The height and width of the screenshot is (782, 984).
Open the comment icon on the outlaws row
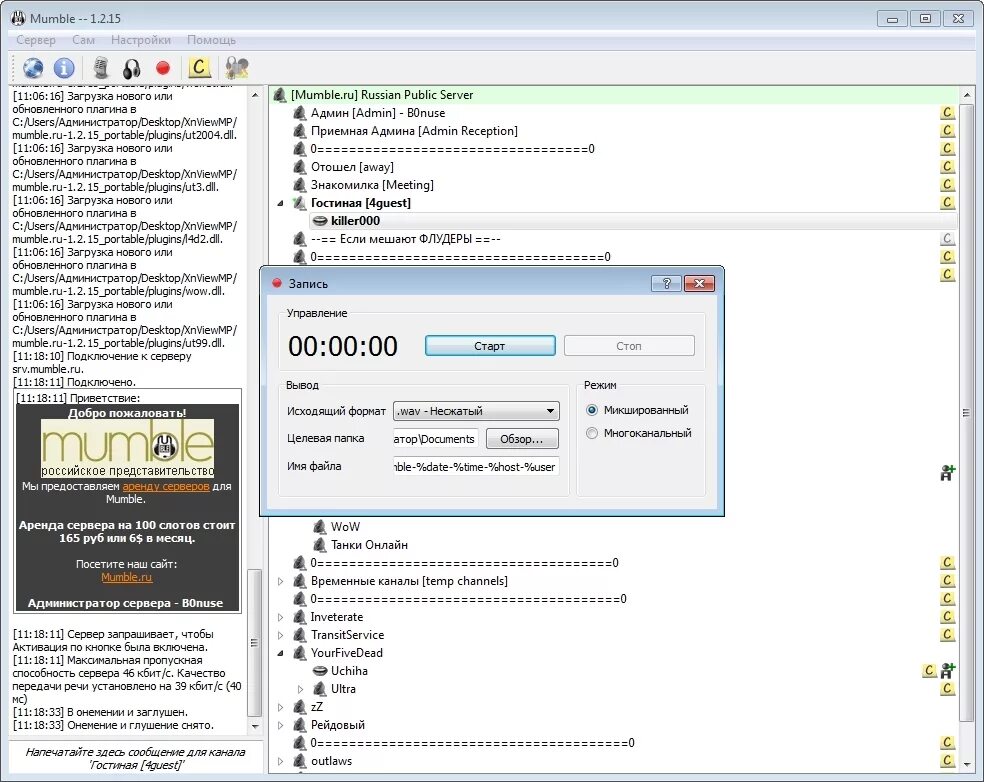pyautogui.click(x=948, y=761)
